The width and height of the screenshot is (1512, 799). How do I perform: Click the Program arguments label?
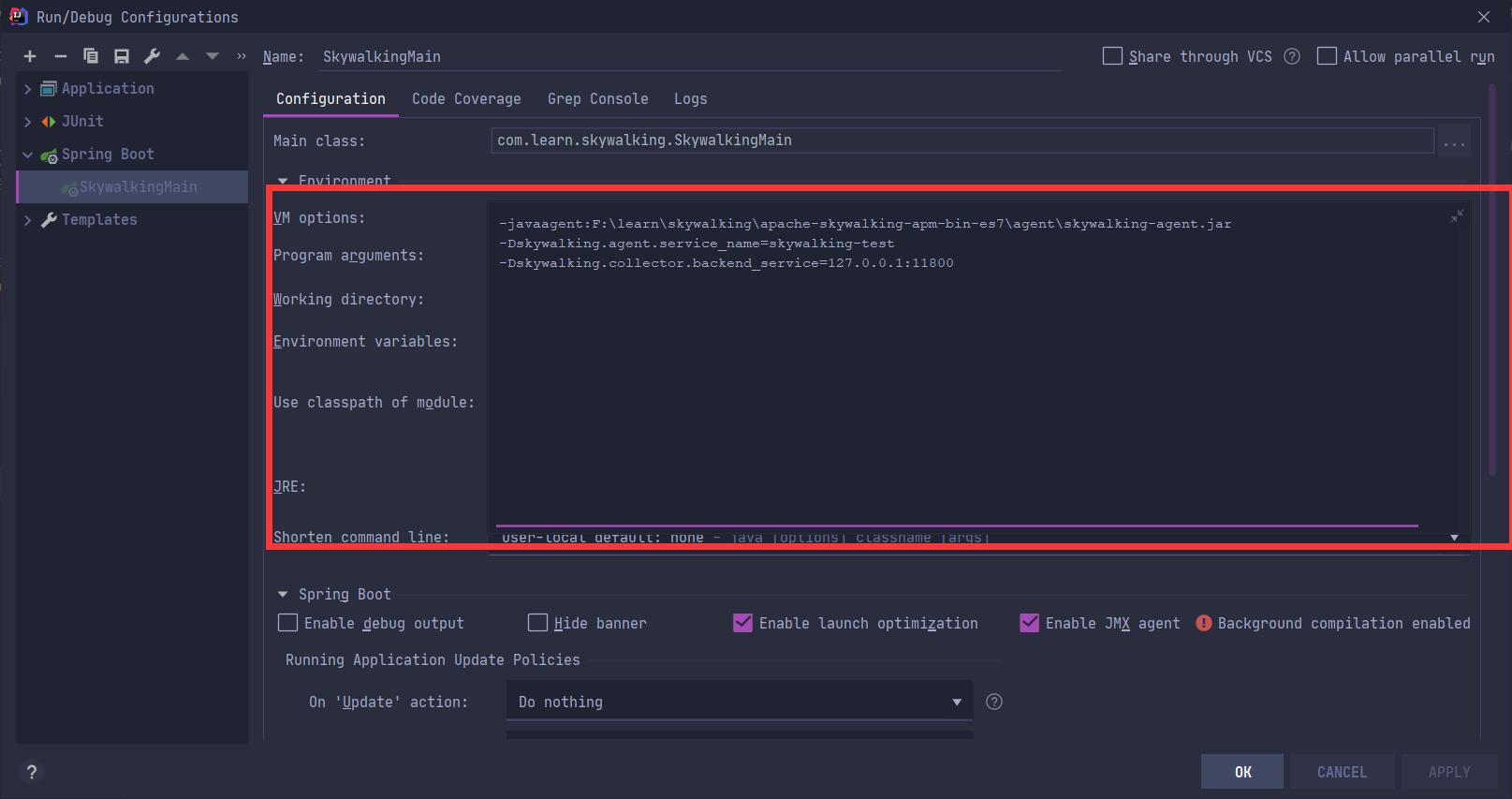point(348,256)
